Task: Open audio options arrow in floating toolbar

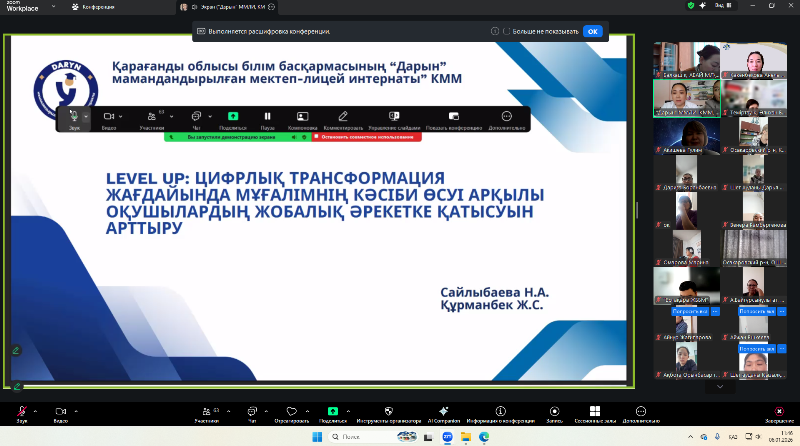Action: pyautogui.click(x=86, y=117)
